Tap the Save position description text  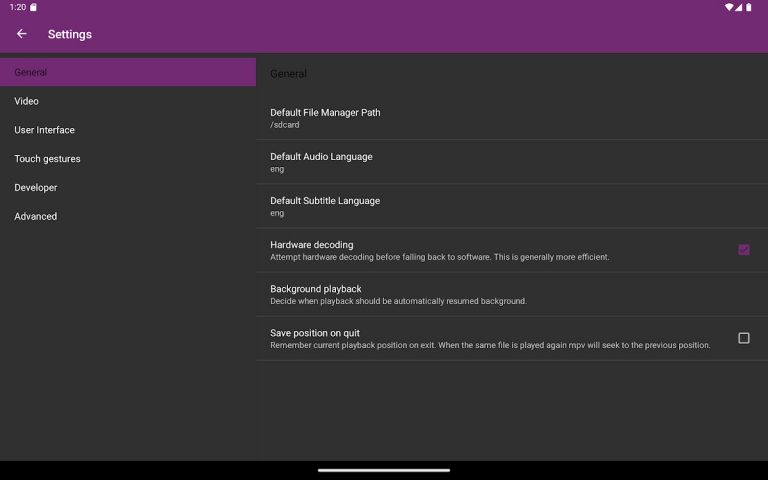point(490,345)
